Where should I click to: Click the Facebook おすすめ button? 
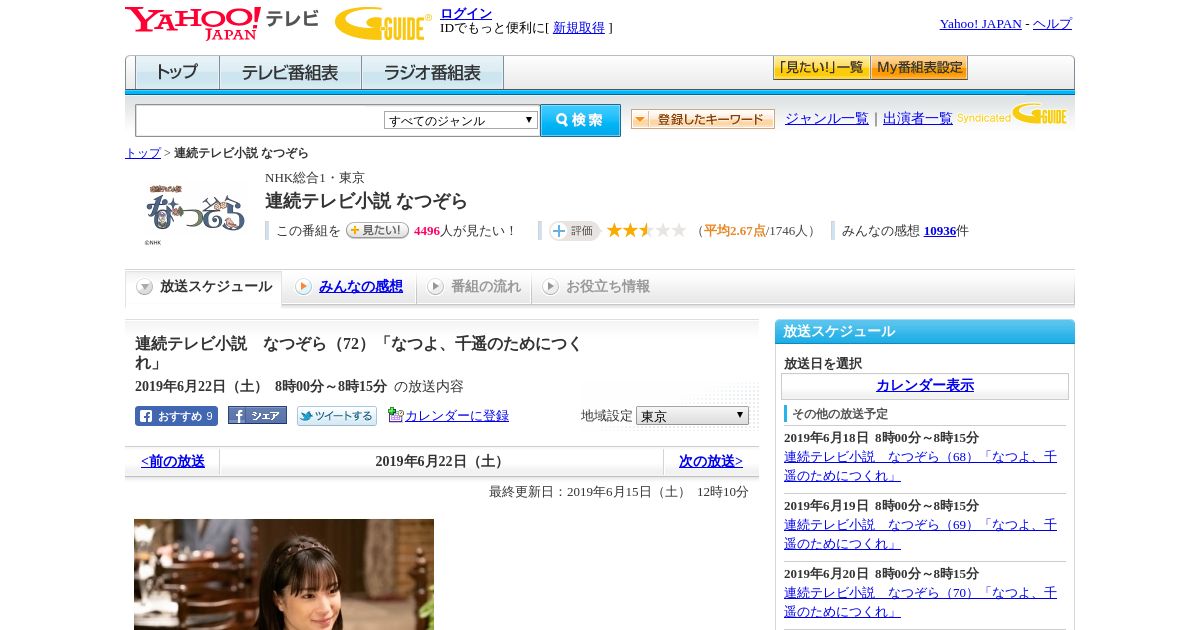pos(176,416)
